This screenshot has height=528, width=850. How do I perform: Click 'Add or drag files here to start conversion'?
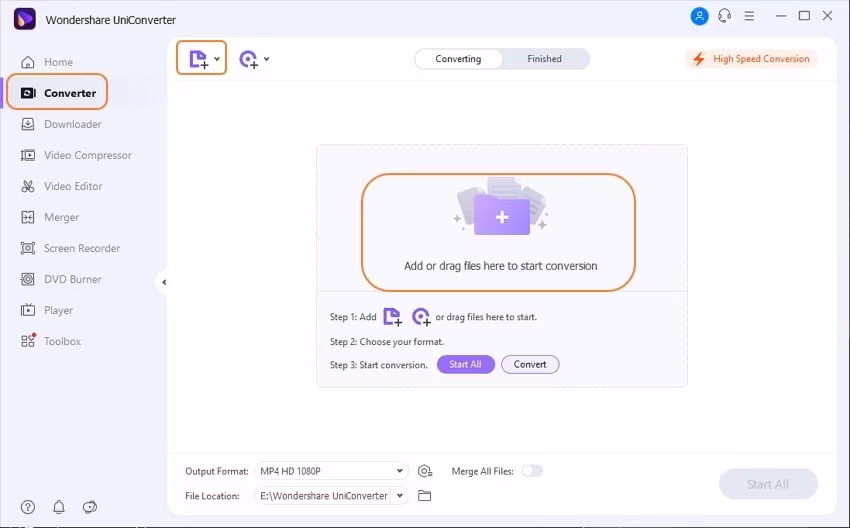tap(501, 266)
